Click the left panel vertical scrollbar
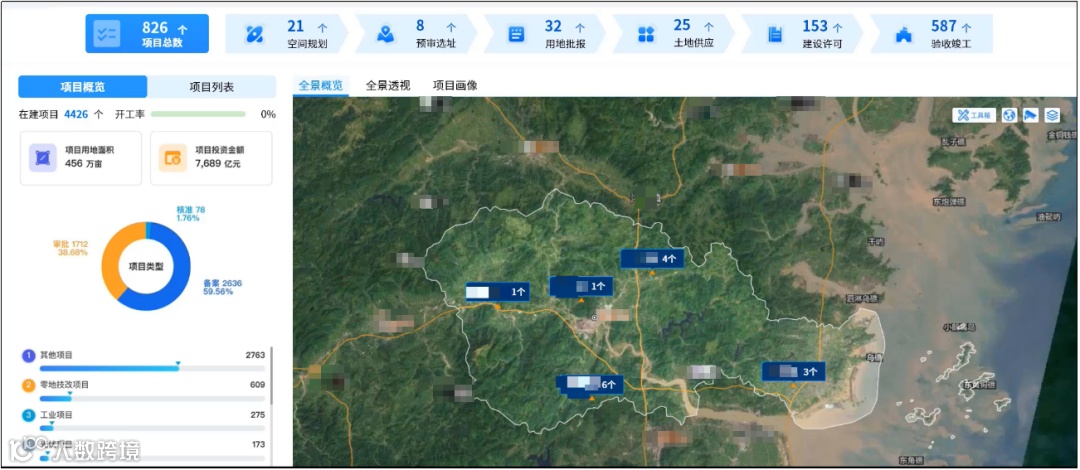The image size is (1080, 470). coord(272,376)
